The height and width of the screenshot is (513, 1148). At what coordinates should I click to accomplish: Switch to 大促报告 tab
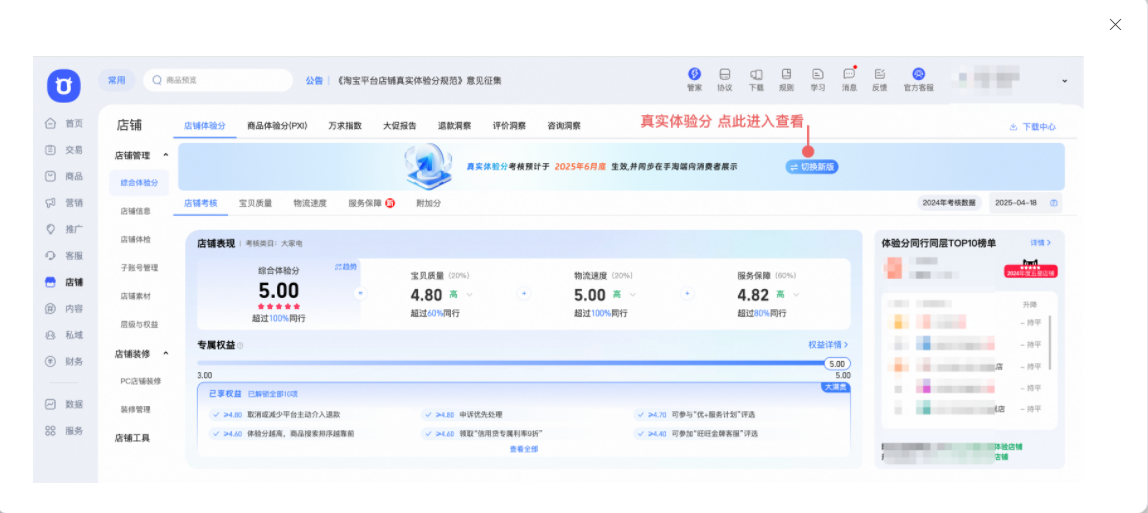tap(400, 126)
